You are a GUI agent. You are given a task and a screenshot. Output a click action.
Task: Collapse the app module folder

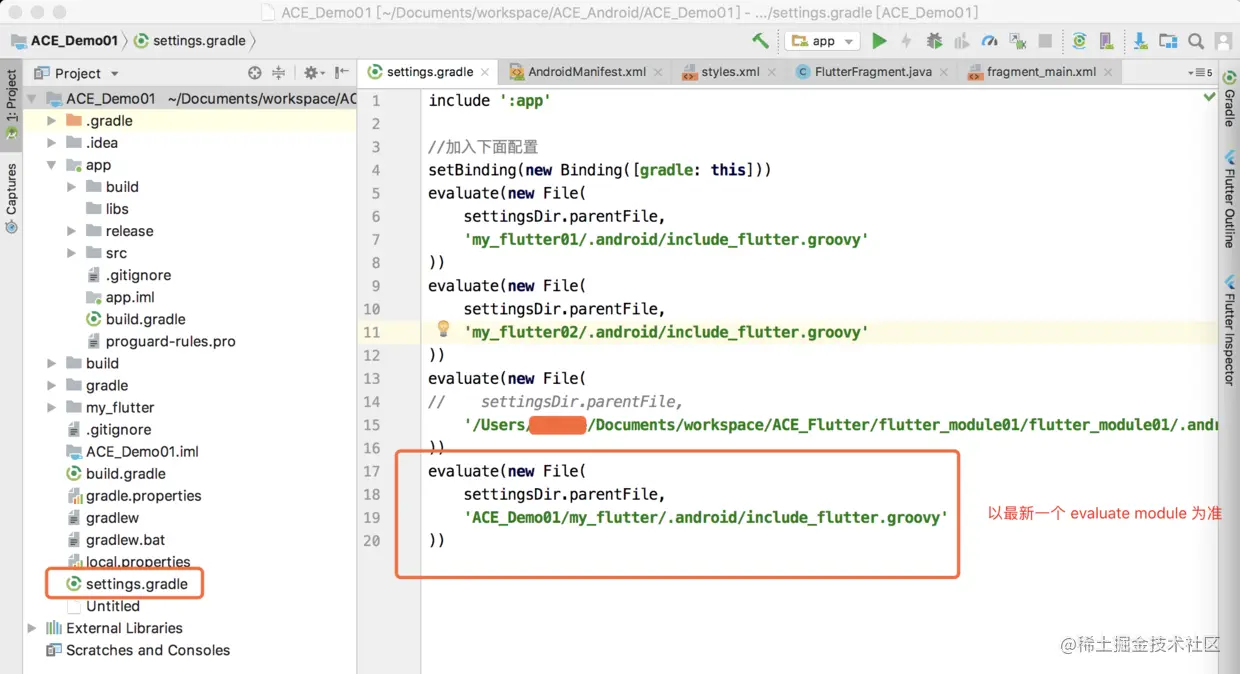click(x=52, y=165)
